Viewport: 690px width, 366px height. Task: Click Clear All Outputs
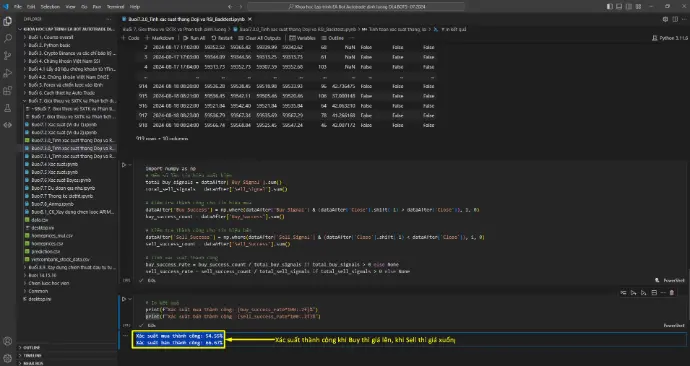click(x=259, y=38)
